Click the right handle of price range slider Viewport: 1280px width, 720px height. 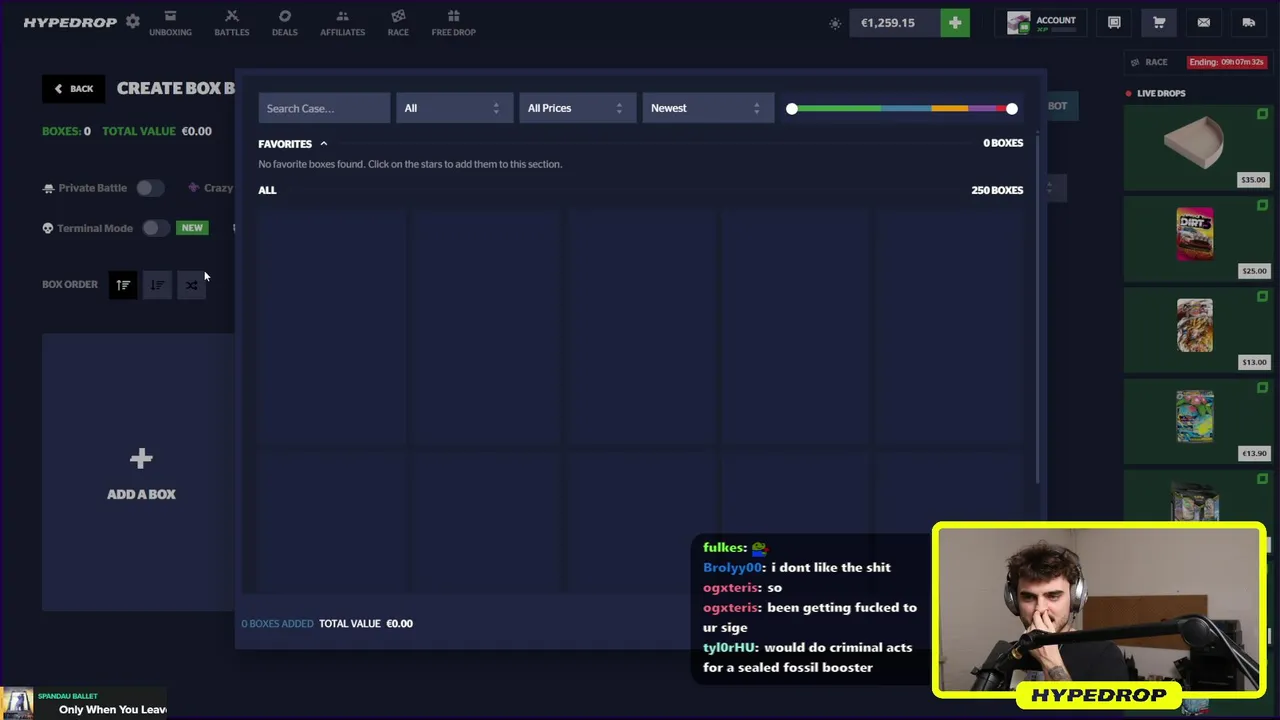tap(1012, 108)
